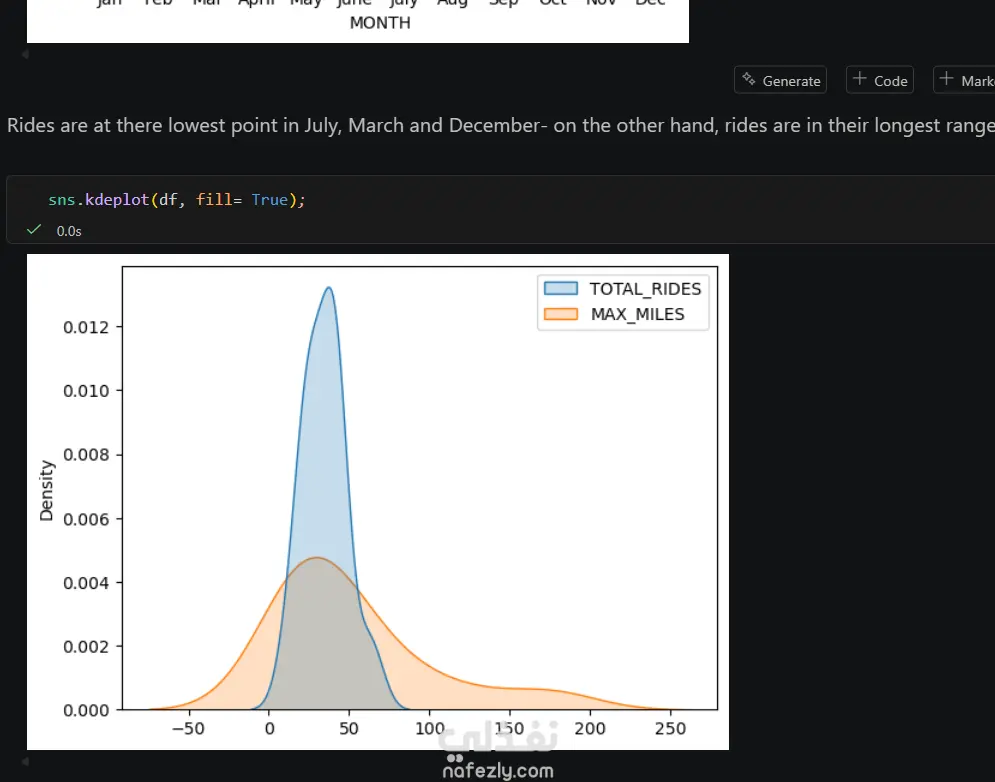Viewport: 995px width, 782px height.
Task: Click the 0.010 y-axis tick label
Action: click(x=86, y=391)
